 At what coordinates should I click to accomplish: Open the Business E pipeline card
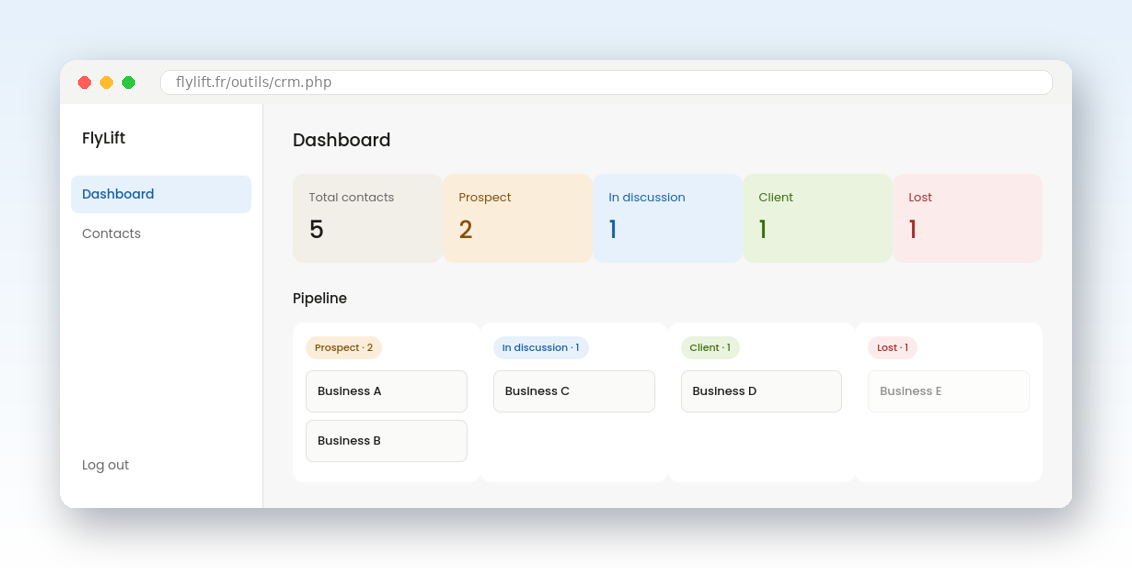[949, 391]
